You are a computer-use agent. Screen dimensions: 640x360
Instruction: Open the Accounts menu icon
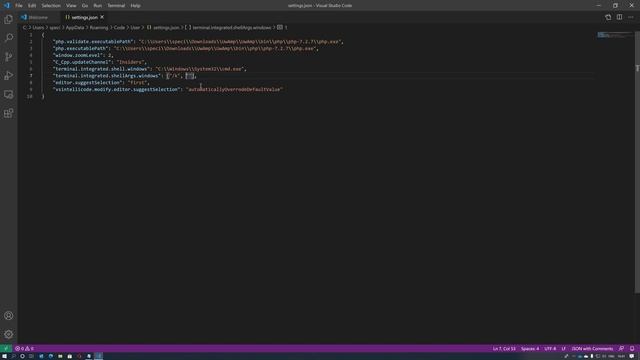(9, 316)
